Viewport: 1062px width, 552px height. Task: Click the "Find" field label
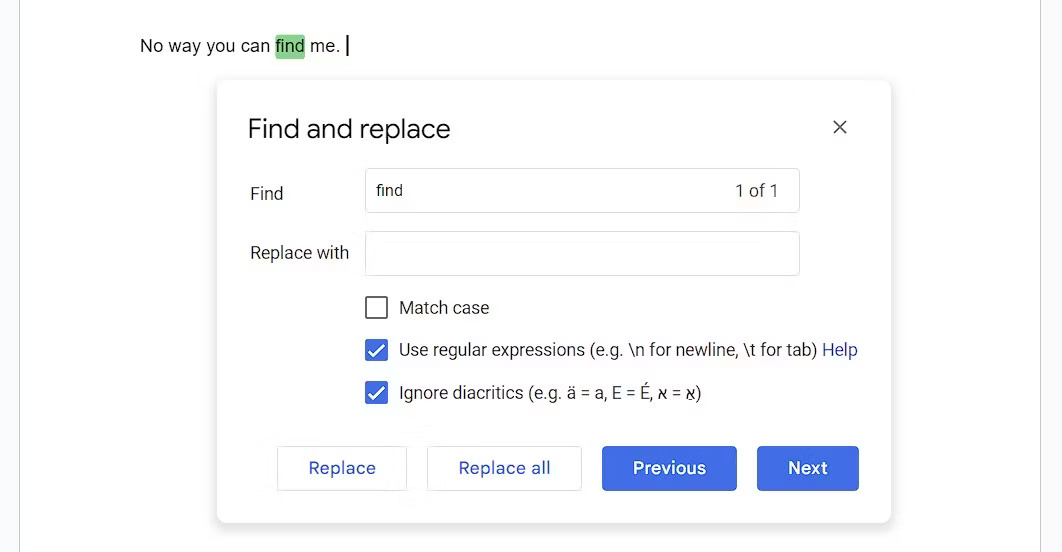pyautogui.click(x=267, y=194)
